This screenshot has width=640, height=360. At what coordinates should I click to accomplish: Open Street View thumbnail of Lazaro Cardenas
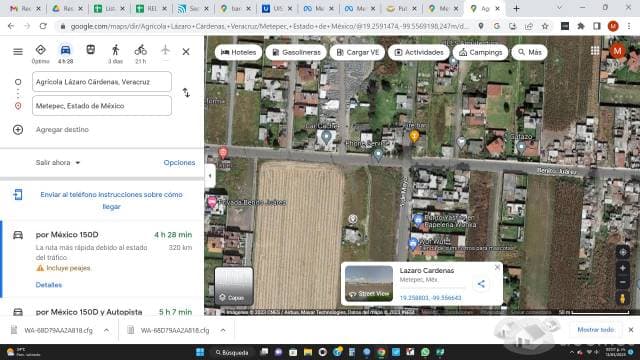click(369, 284)
